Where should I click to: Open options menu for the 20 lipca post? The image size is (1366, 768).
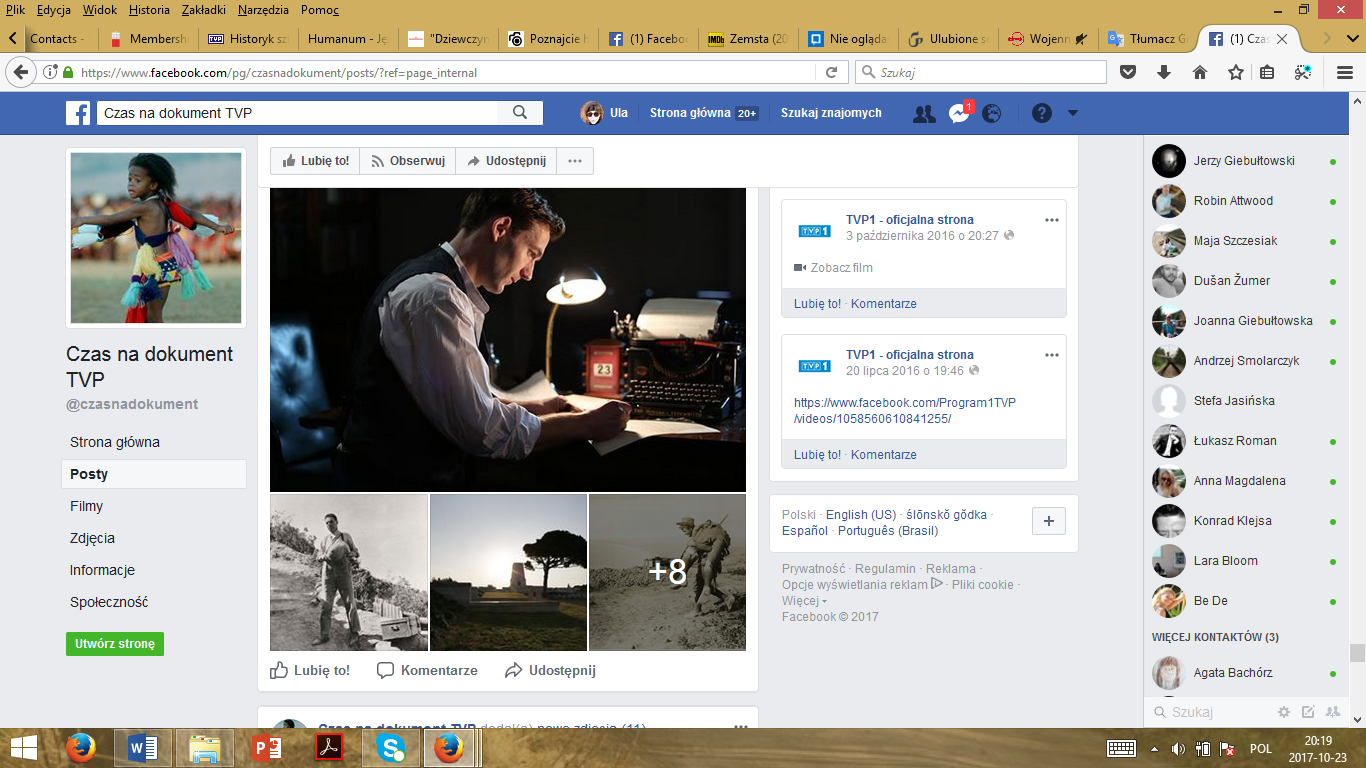tap(1051, 355)
